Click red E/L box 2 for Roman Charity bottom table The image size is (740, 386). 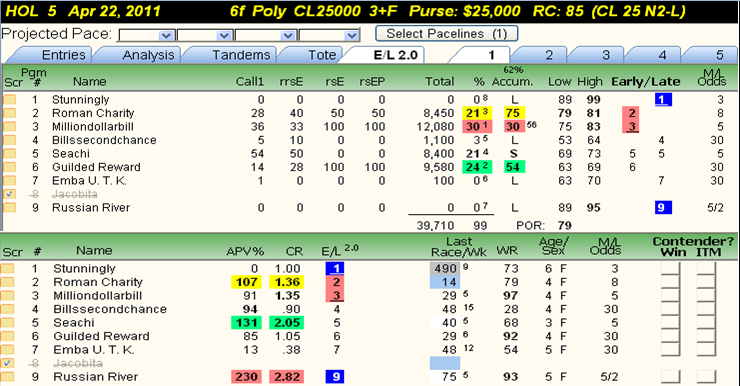click(x=335, y=282)
